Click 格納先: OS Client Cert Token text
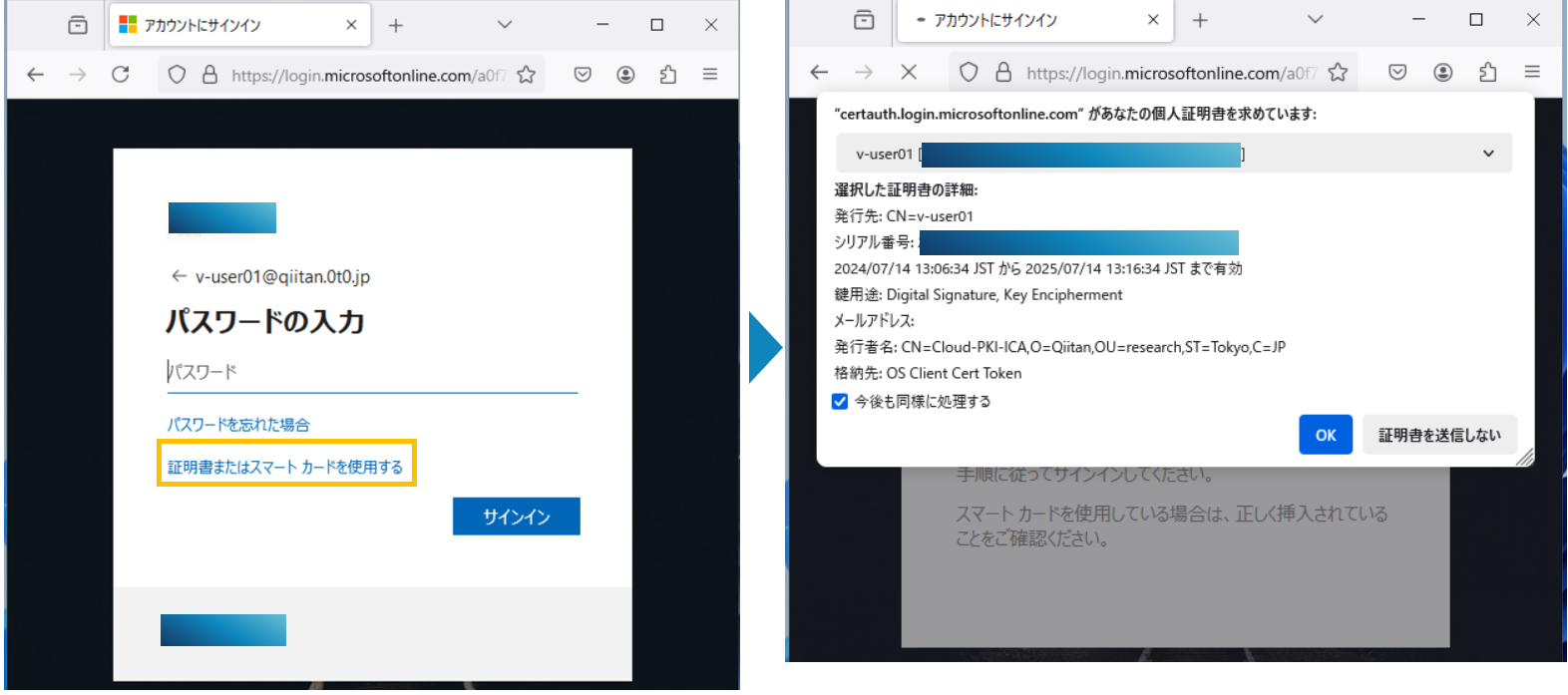 click(x=928, y=373)
